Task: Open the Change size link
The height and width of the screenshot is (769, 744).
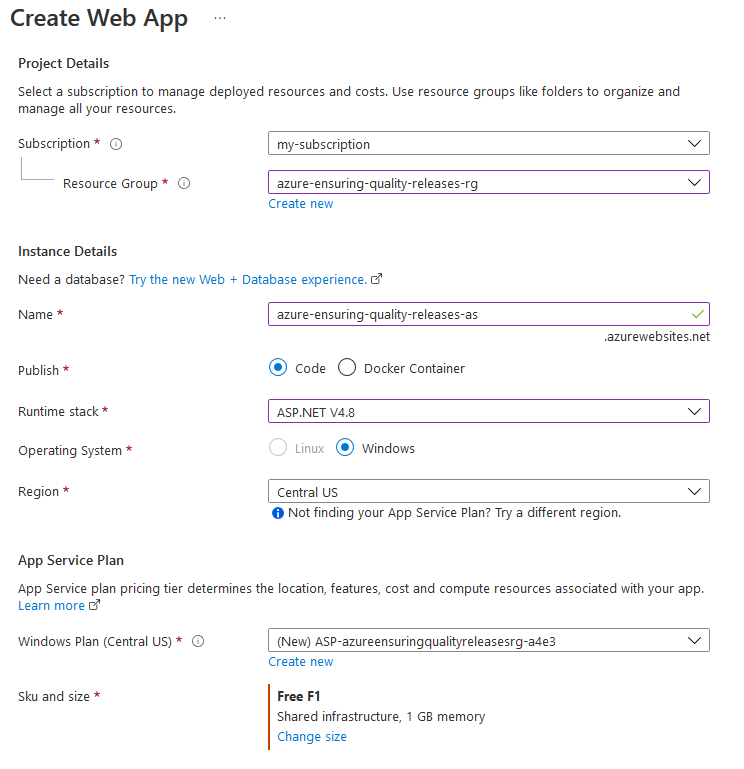Action: click(312, 737)
